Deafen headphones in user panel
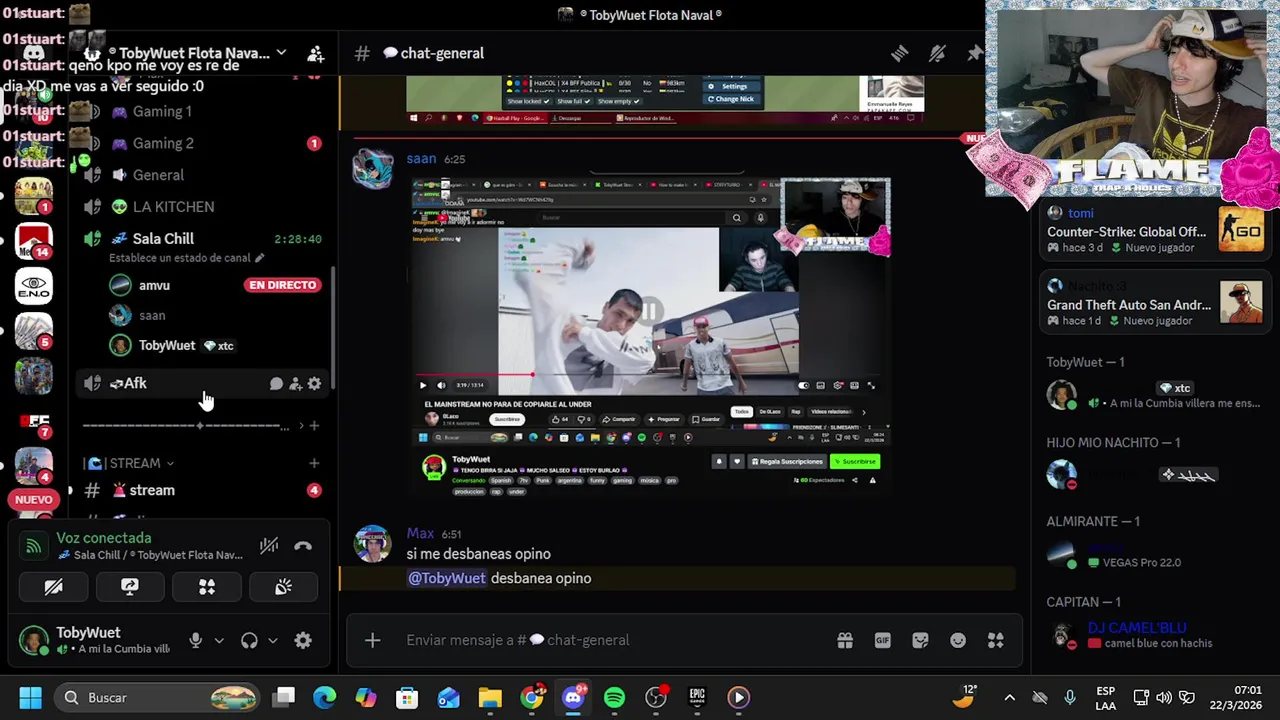Screen dimensions: 1280x720 click(x=249, y=641)
